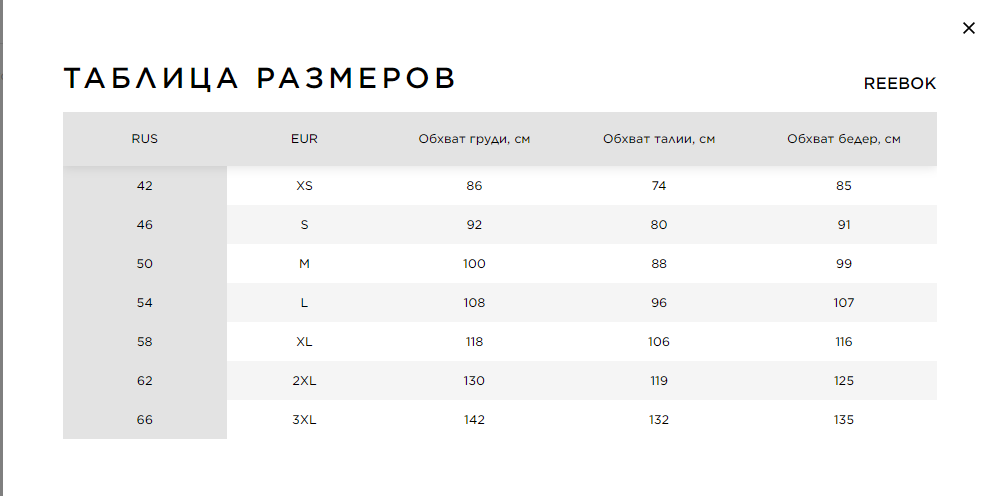Image resolution: width=997 pixels, height=496 pixels.
Task: Click the REEBOK brand label
Action: point(900,83)
